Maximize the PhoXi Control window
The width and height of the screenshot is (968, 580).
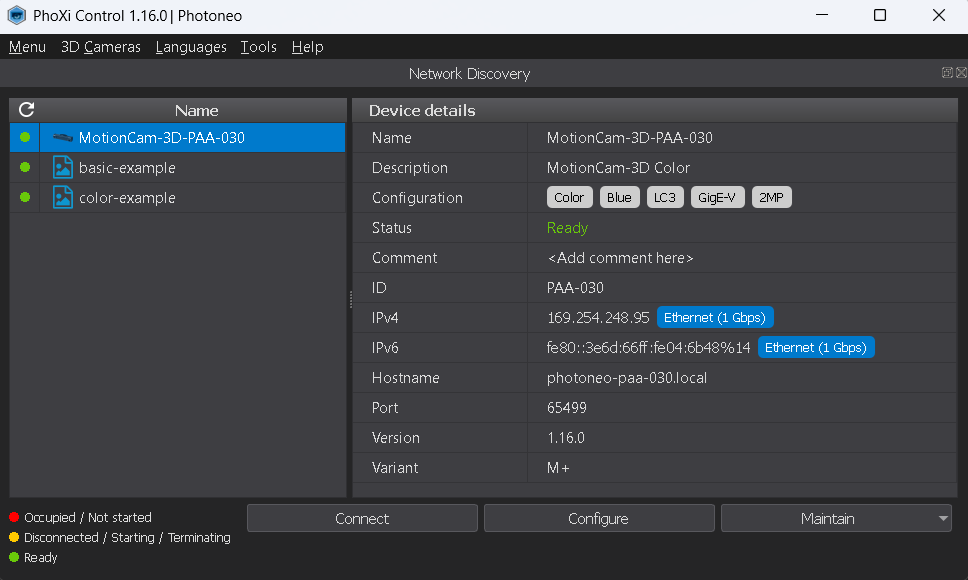880,15
